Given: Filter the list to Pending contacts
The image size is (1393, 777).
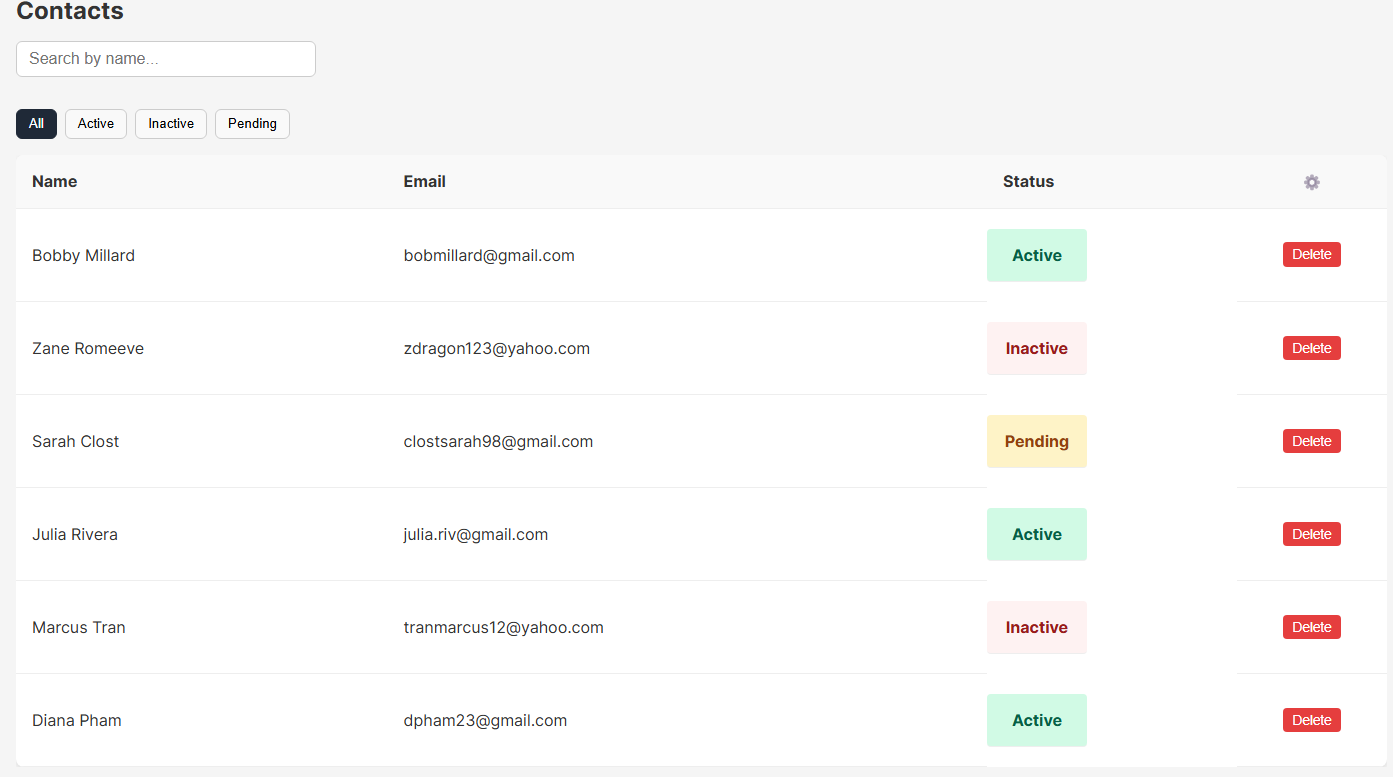Looking at the screenshot, I should coord(252,124).
